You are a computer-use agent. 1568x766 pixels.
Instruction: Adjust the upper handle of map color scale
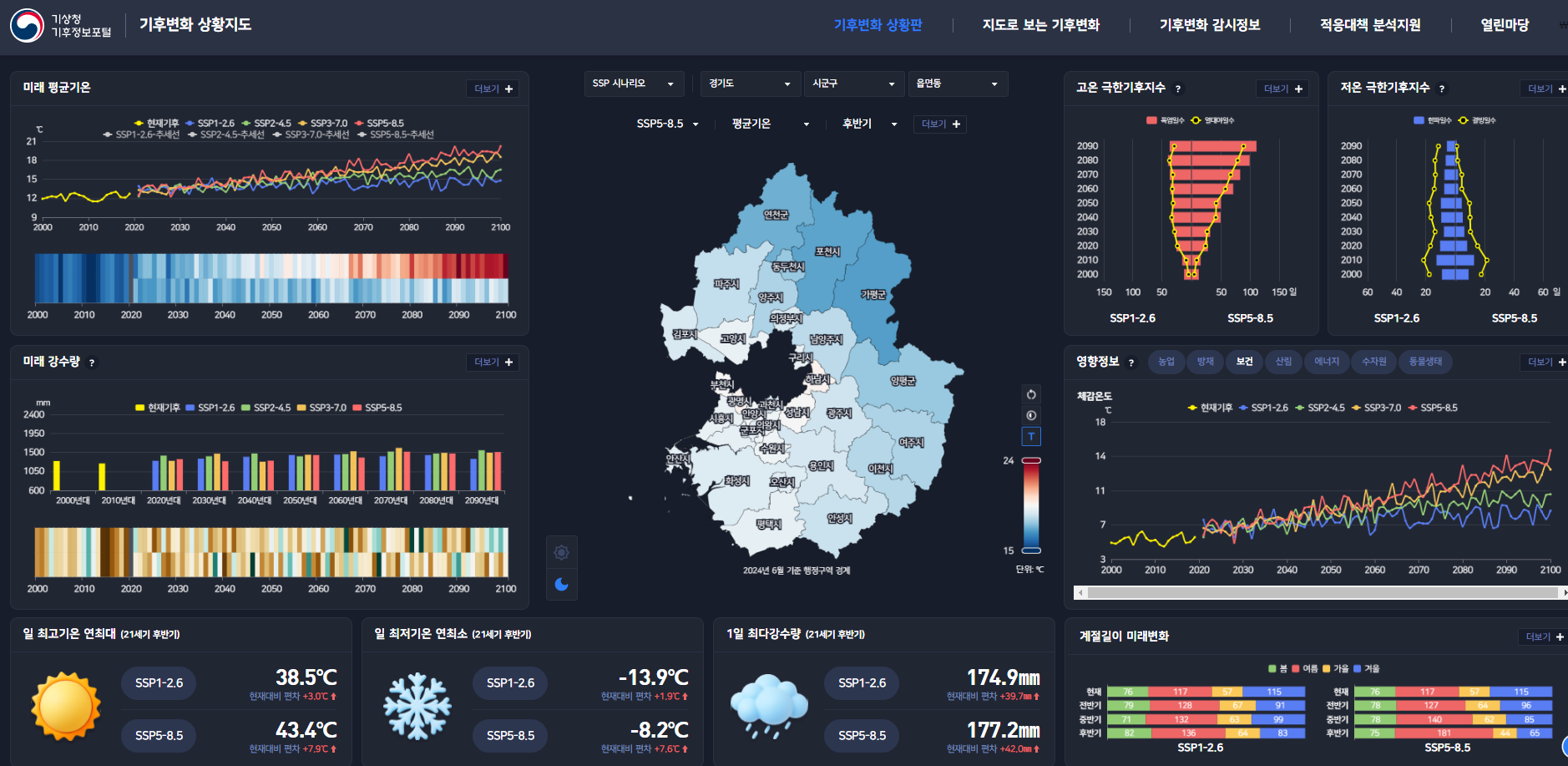click(x=1032, y=460)
